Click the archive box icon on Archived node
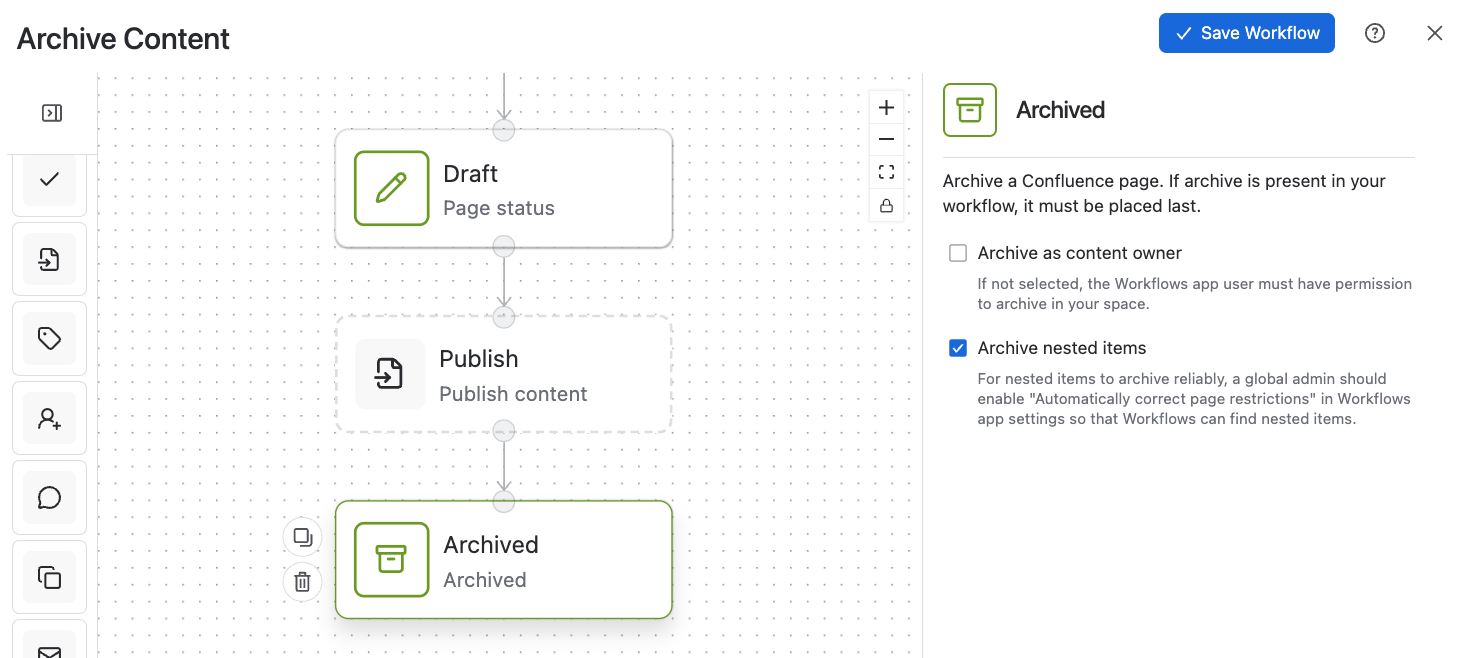The width and height of the screenshot is (1459, 658). click(x=391, y=559)
